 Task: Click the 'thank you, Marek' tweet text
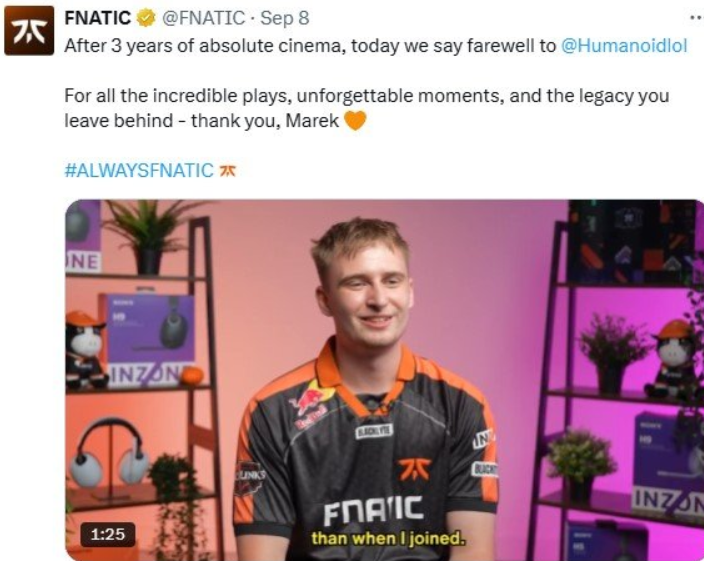[265, 121]
